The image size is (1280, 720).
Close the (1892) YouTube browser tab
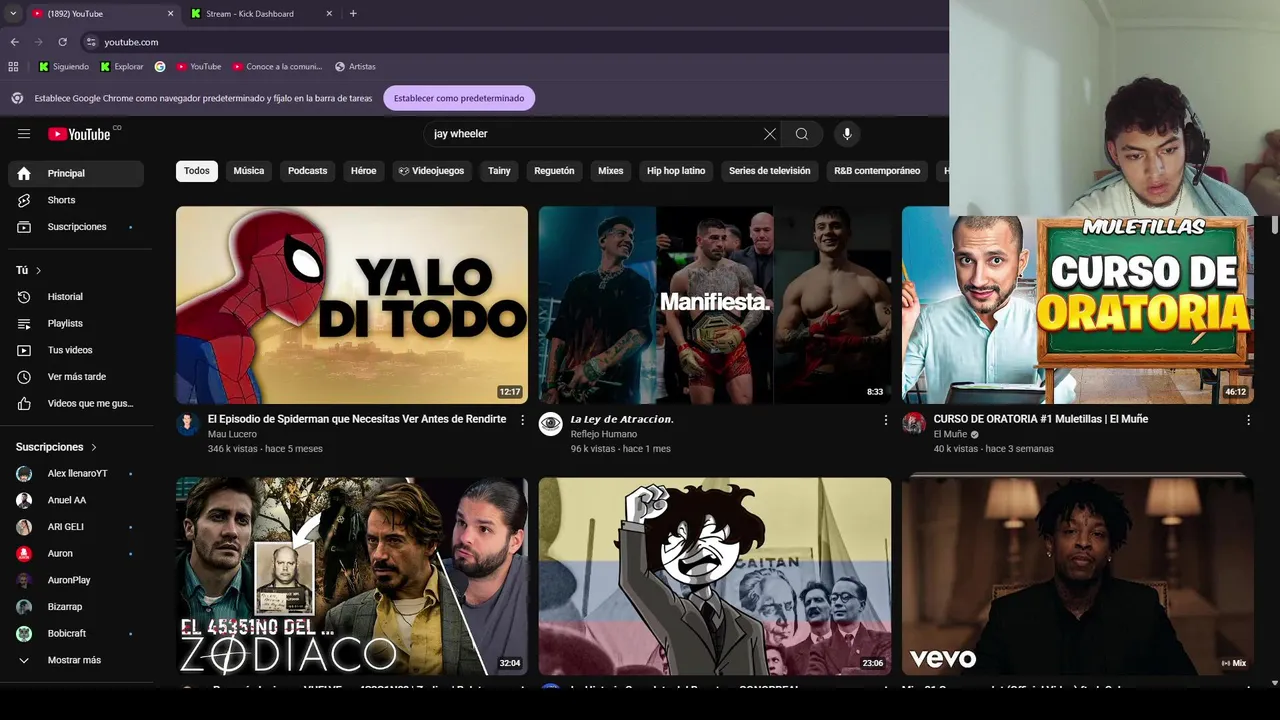point(170,14)
